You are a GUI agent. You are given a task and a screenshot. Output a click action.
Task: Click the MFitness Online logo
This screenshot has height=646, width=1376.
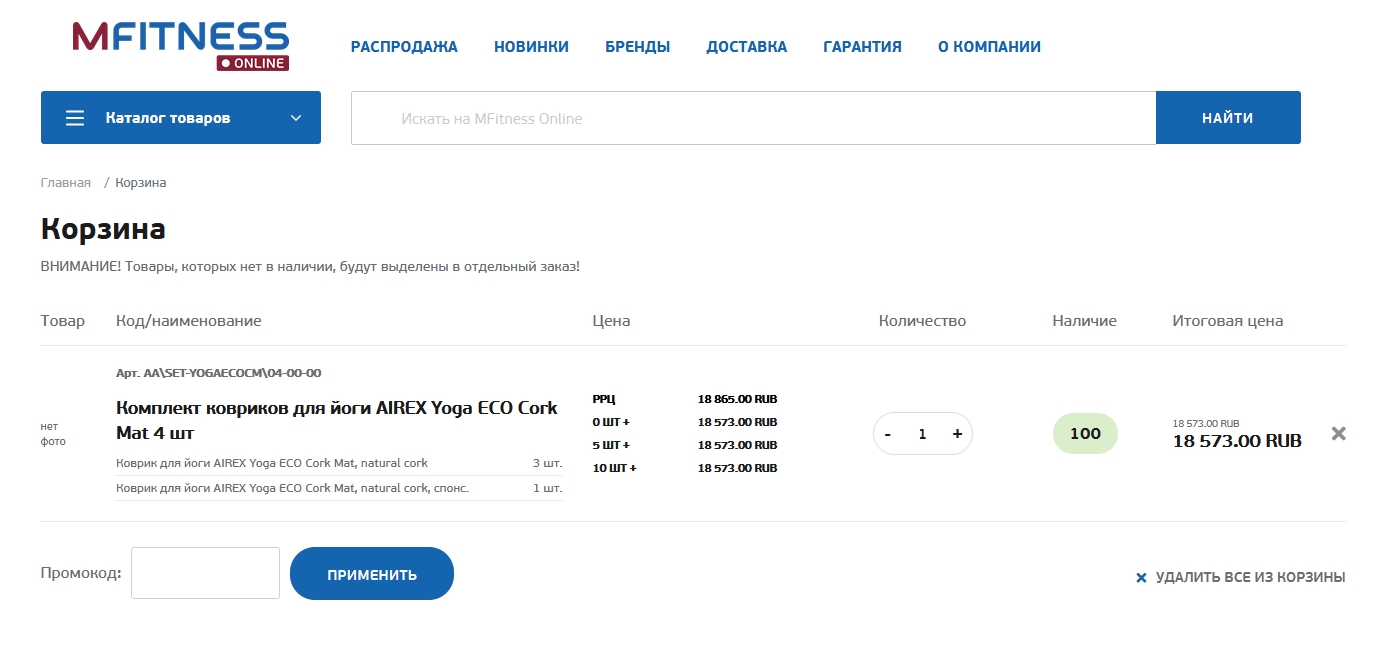181,46
